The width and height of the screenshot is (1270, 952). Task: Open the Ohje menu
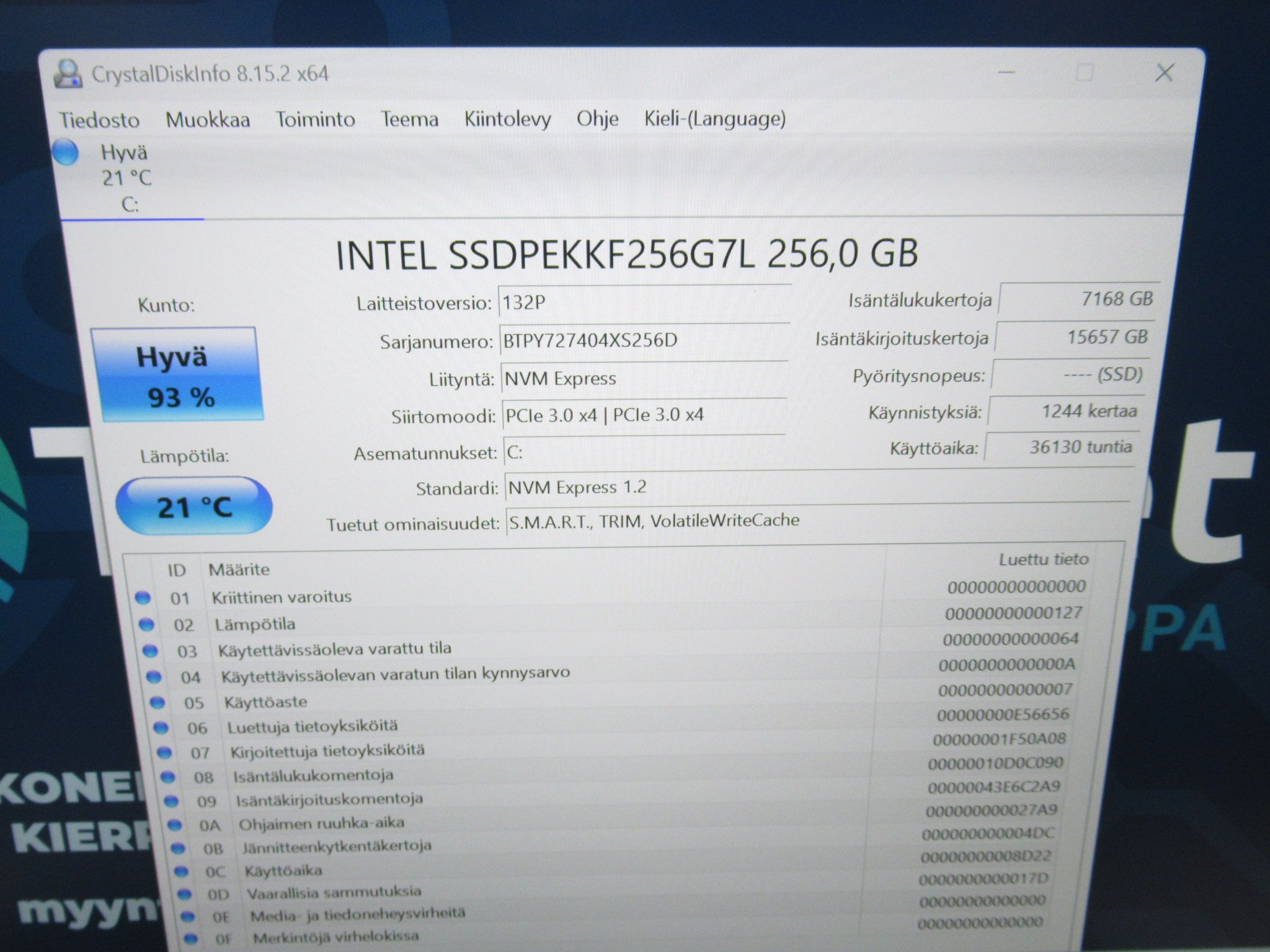[x=597, y=118]
